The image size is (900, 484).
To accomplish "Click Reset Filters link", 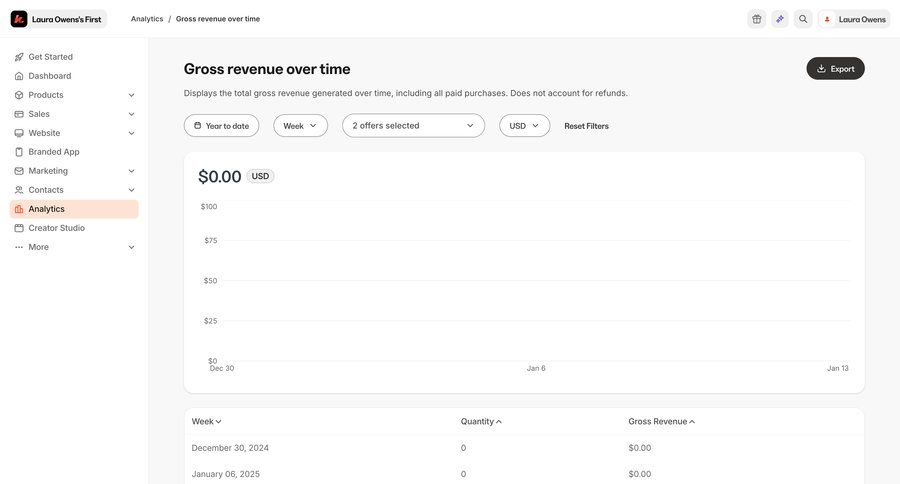I will coord(586,126).
